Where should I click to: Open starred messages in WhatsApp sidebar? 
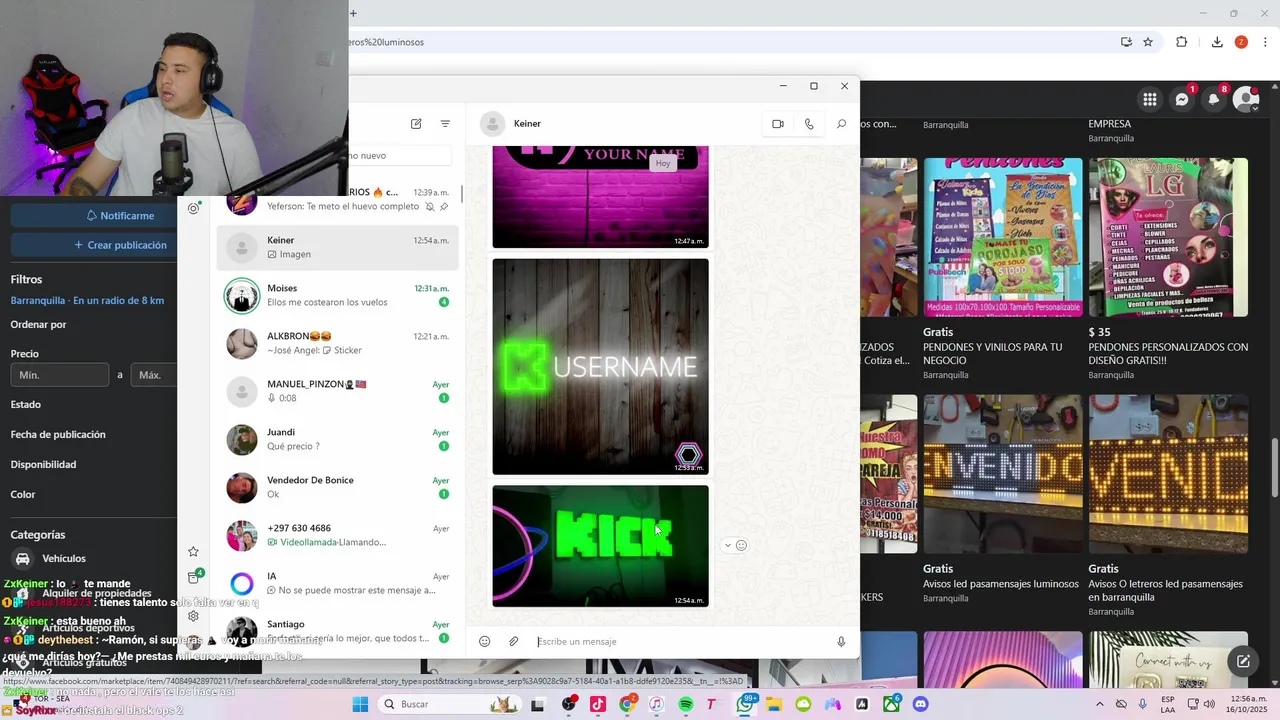[194, 551]
